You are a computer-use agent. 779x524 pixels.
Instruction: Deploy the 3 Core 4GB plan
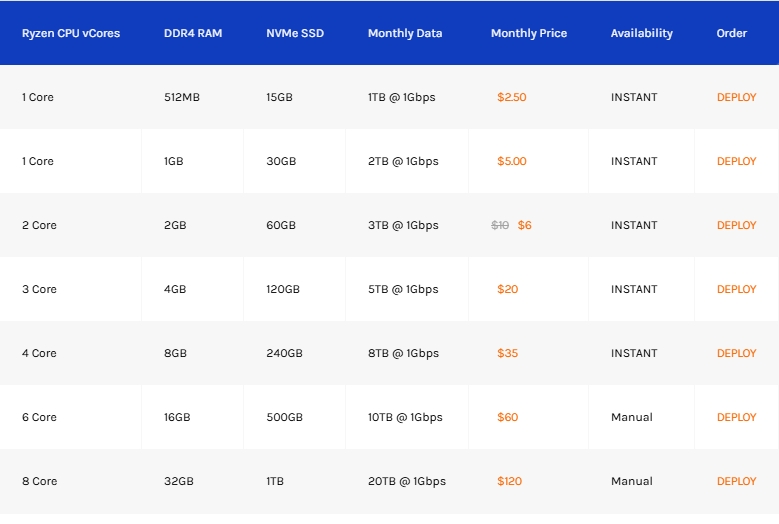pyautogui.click(x=736, y=289)
